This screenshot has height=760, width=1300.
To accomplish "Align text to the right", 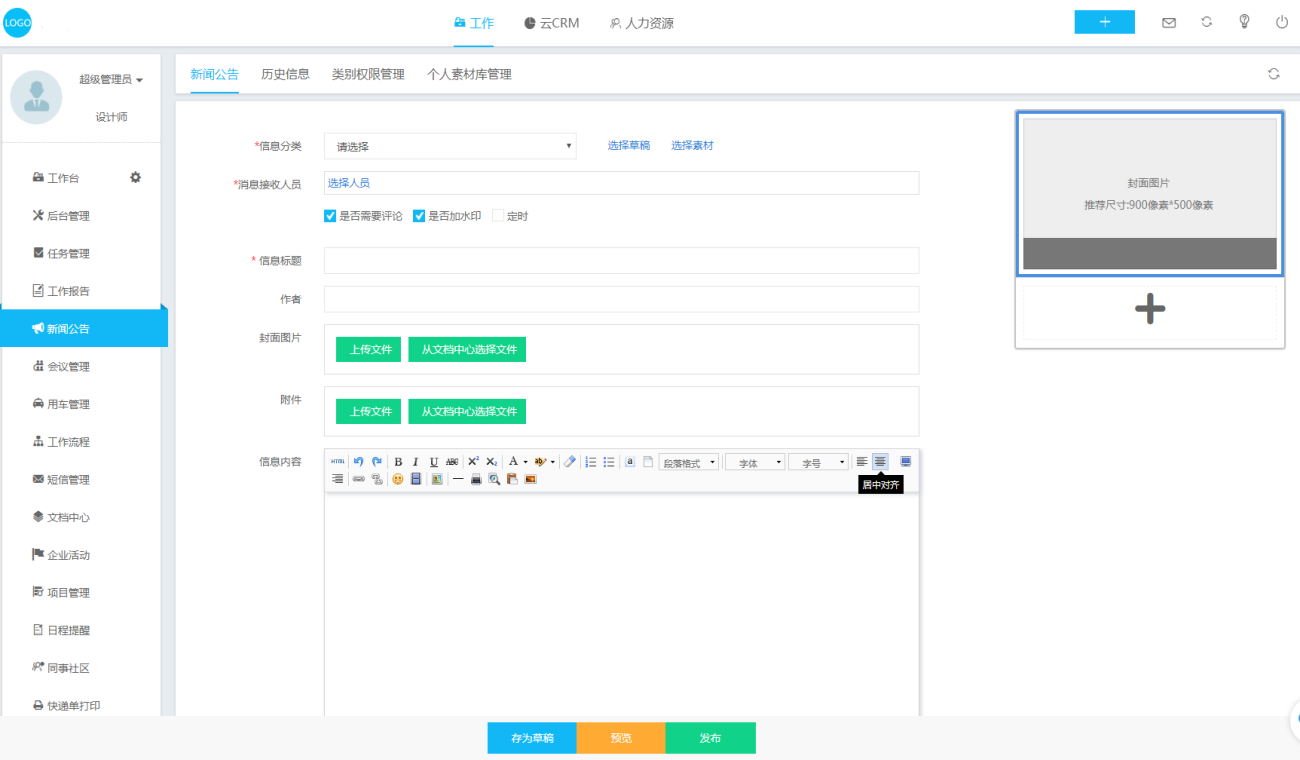I will pos(338,479).
